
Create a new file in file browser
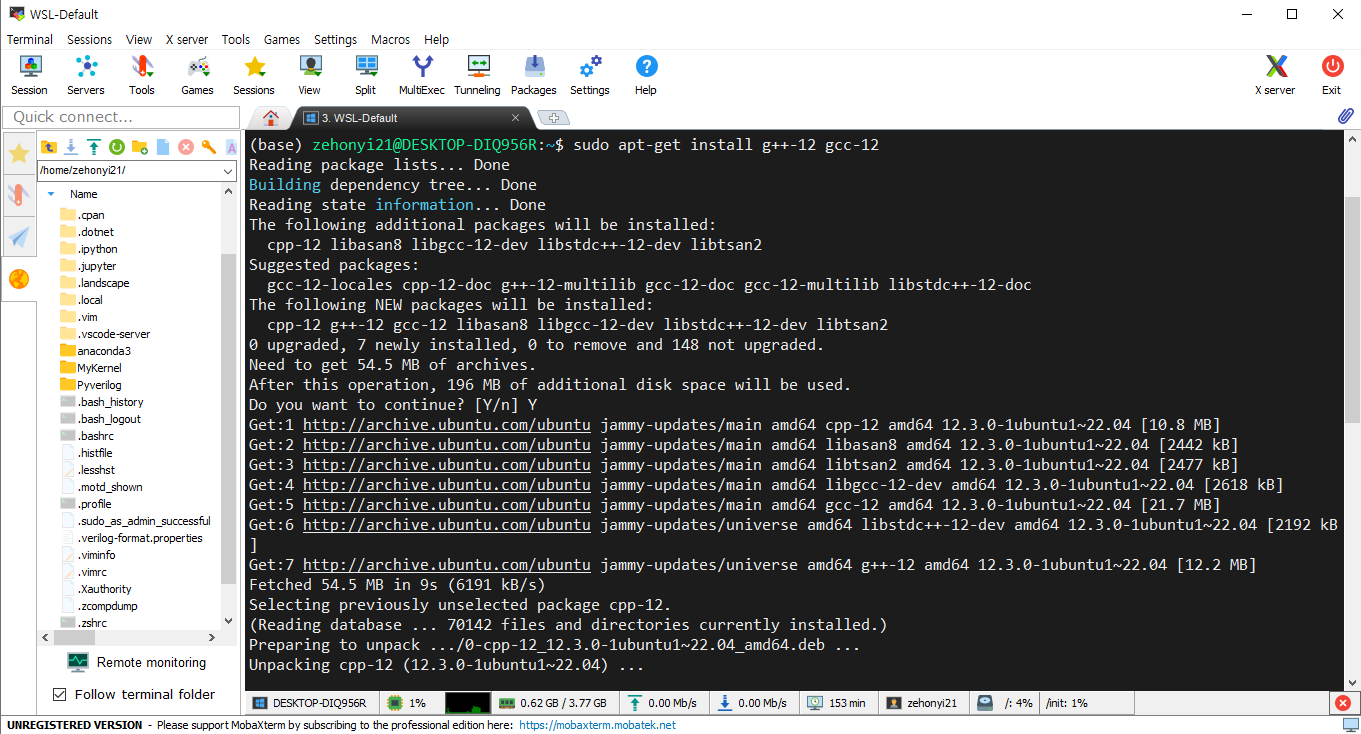coord(163,147)
